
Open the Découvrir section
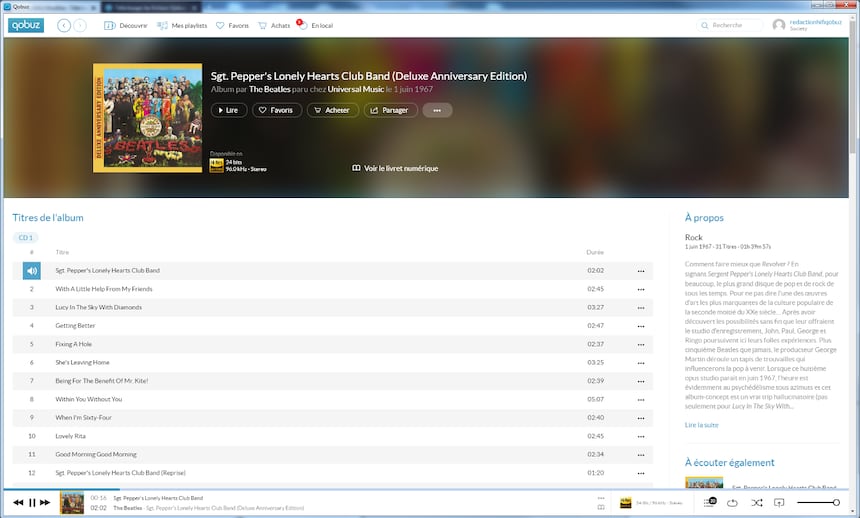click(x=126, y=25)
